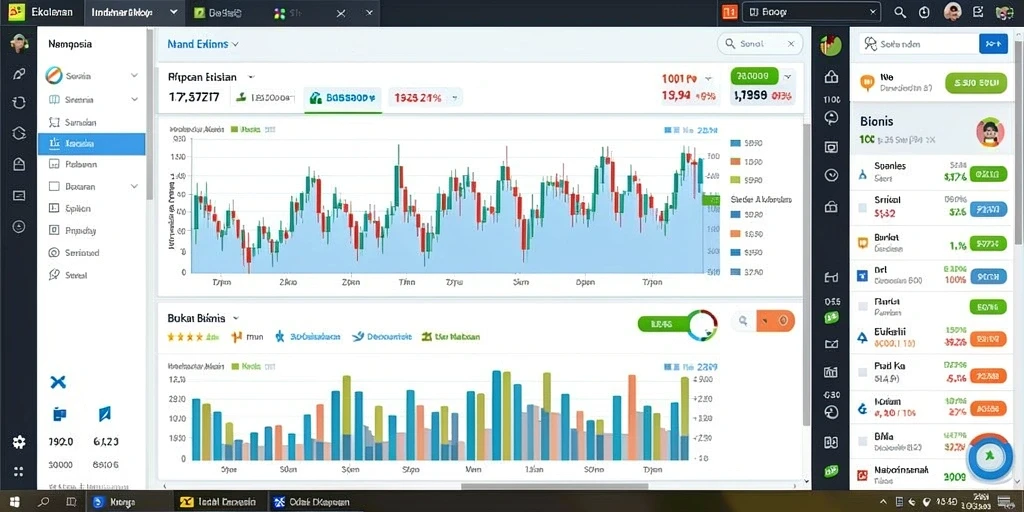Open the Nand Exlions dropdown
The width and height of the screenshot is (1024, 512).
[203, 44]
